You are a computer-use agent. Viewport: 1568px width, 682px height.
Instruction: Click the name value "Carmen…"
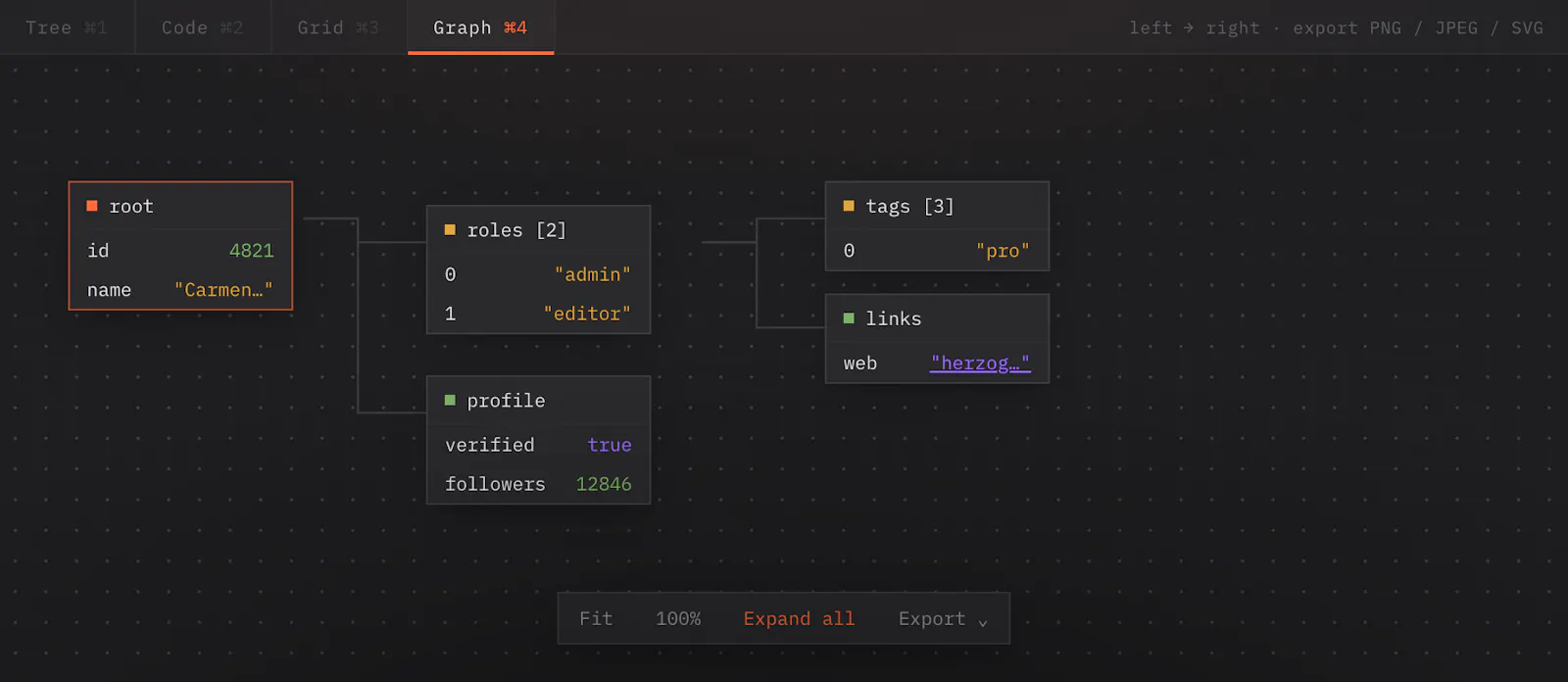click(x=223, y=290)
